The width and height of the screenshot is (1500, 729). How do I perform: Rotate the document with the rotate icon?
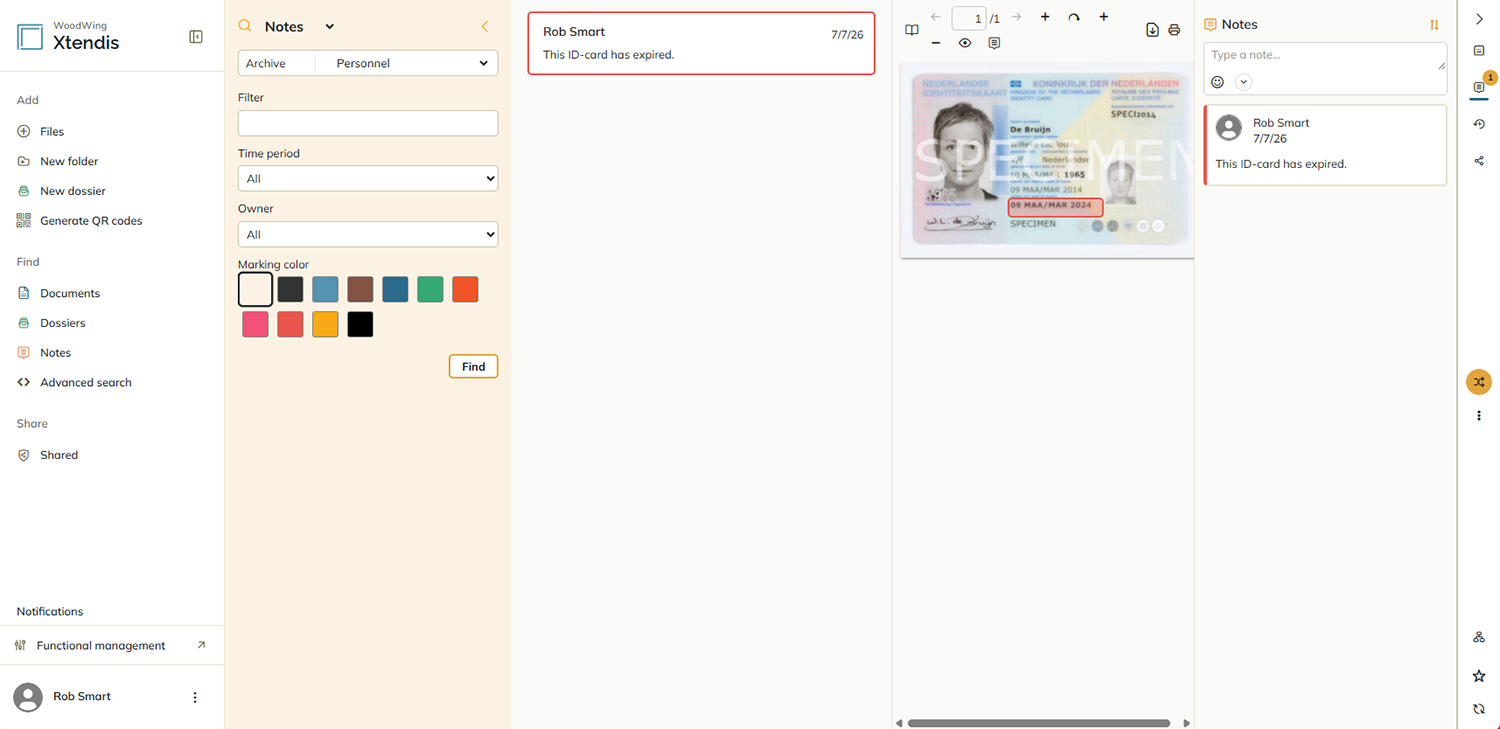click(1074, 17)
